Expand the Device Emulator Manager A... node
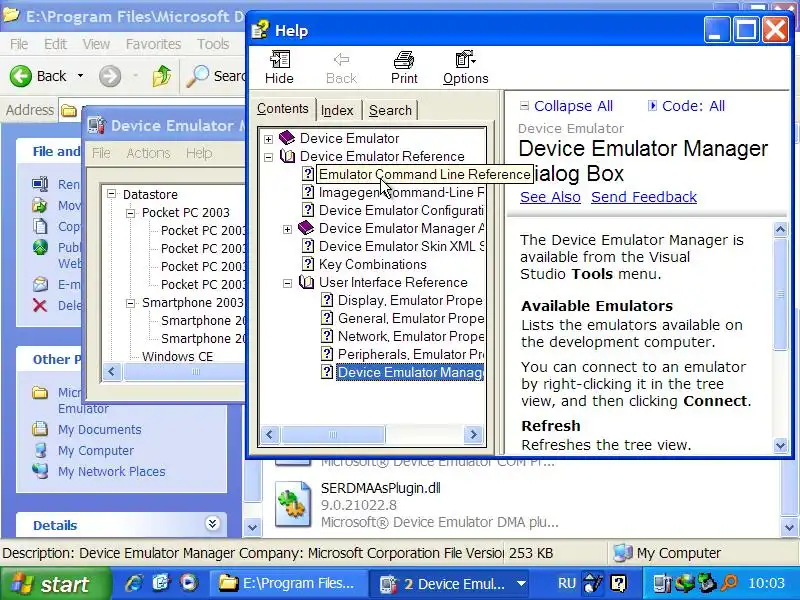 [287, 229]
